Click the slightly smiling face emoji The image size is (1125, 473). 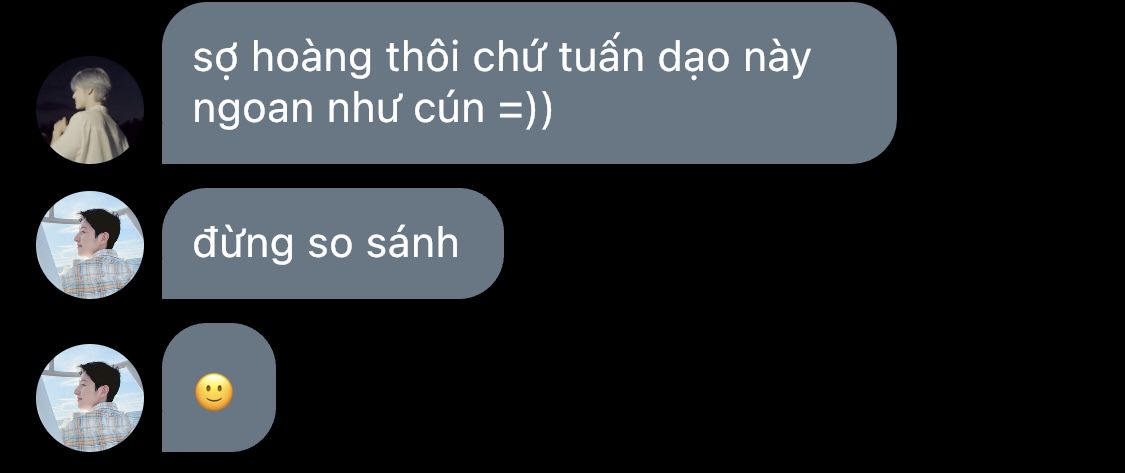click(214, 393)
